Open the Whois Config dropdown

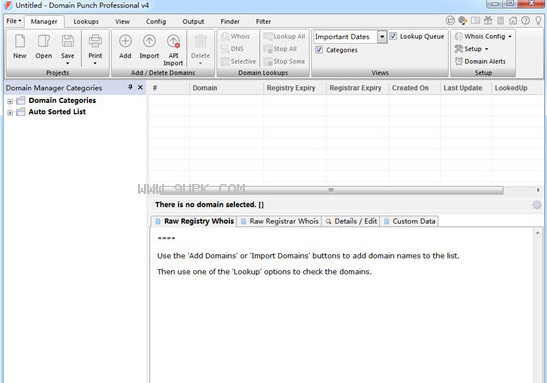coord(484,36)
